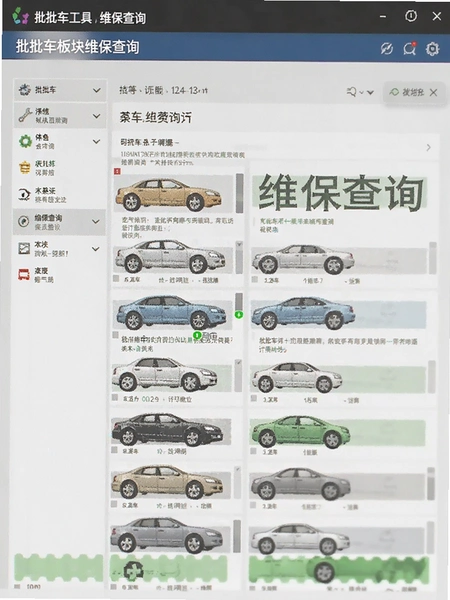Open the message bubble with red dot
This screenshot has width=450, height=600.
click(409, 48)
